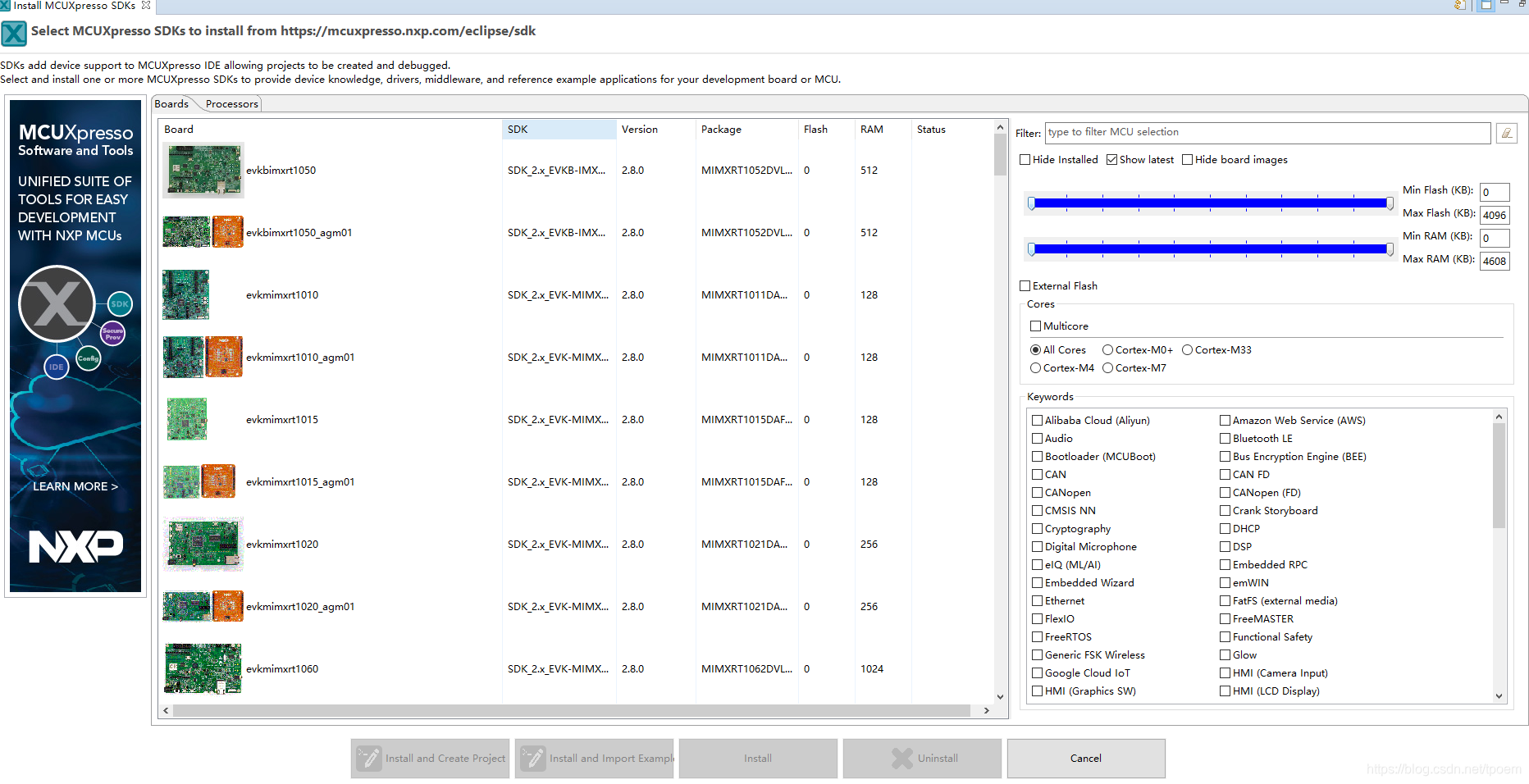Click the RAM range slider right handle
Screen dimensions: 1529x784
pos(1390,249)
